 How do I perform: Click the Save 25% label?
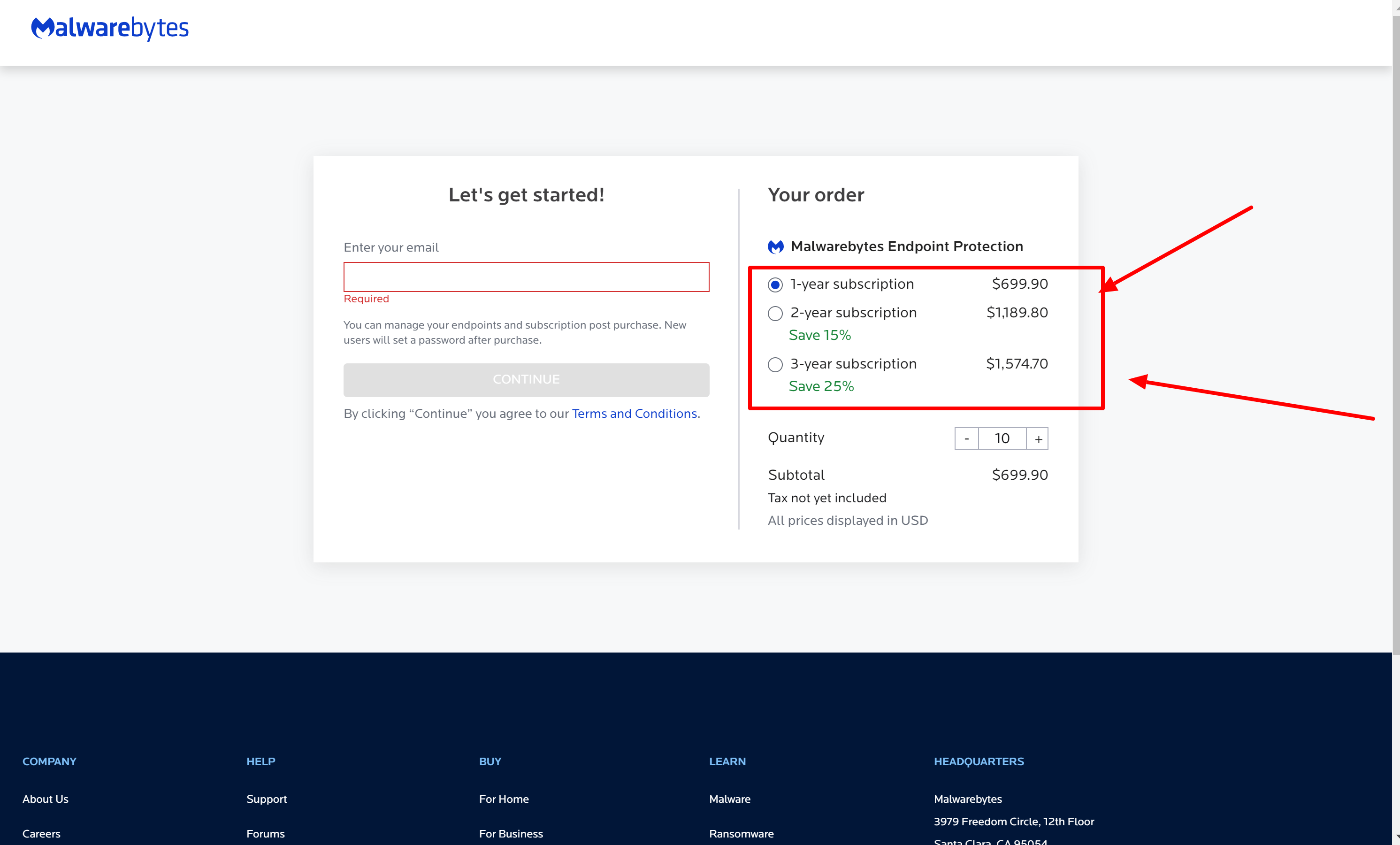(821, 386)
